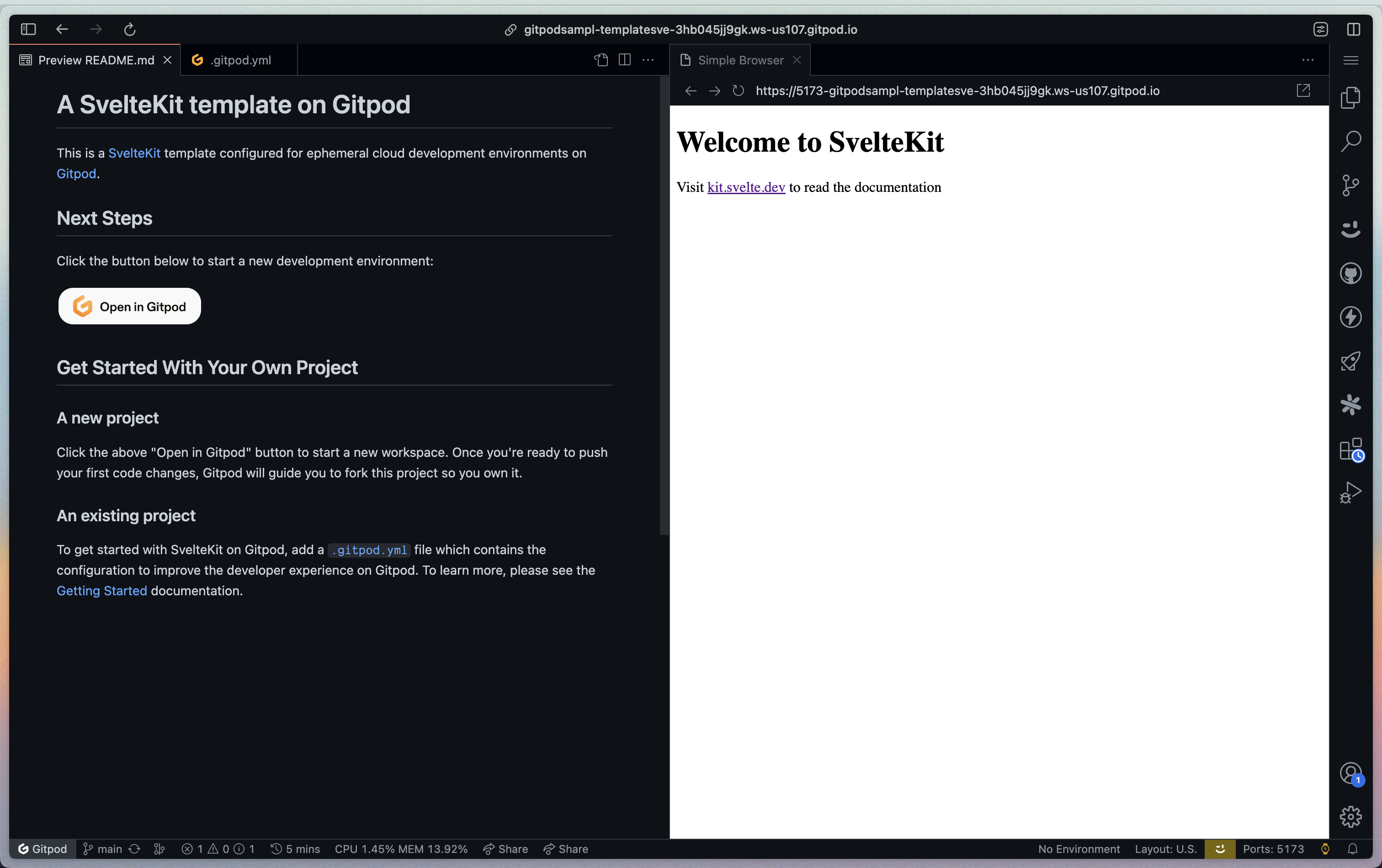Click the Open in Gitpod button
Viewport: 1382px width, 868px height.
click(130, 306)
